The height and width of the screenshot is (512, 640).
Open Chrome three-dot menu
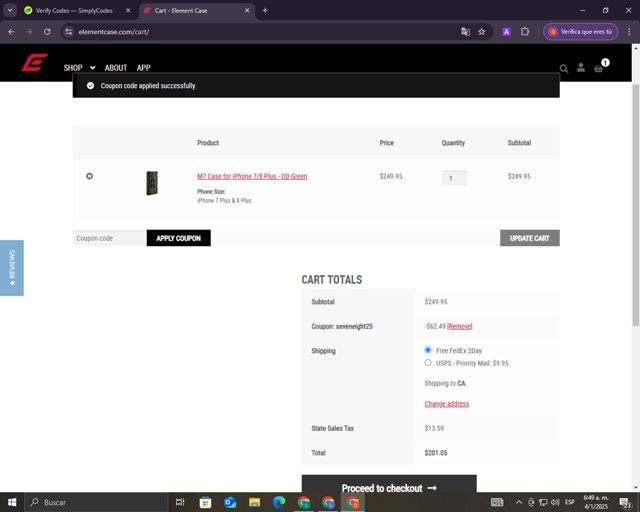point(629,31)
